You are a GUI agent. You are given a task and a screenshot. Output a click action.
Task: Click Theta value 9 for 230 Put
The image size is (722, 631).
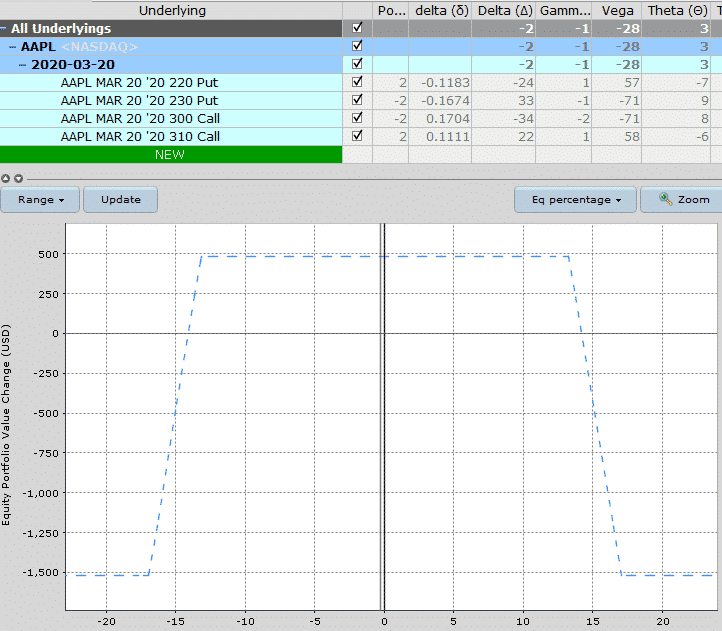677,101
